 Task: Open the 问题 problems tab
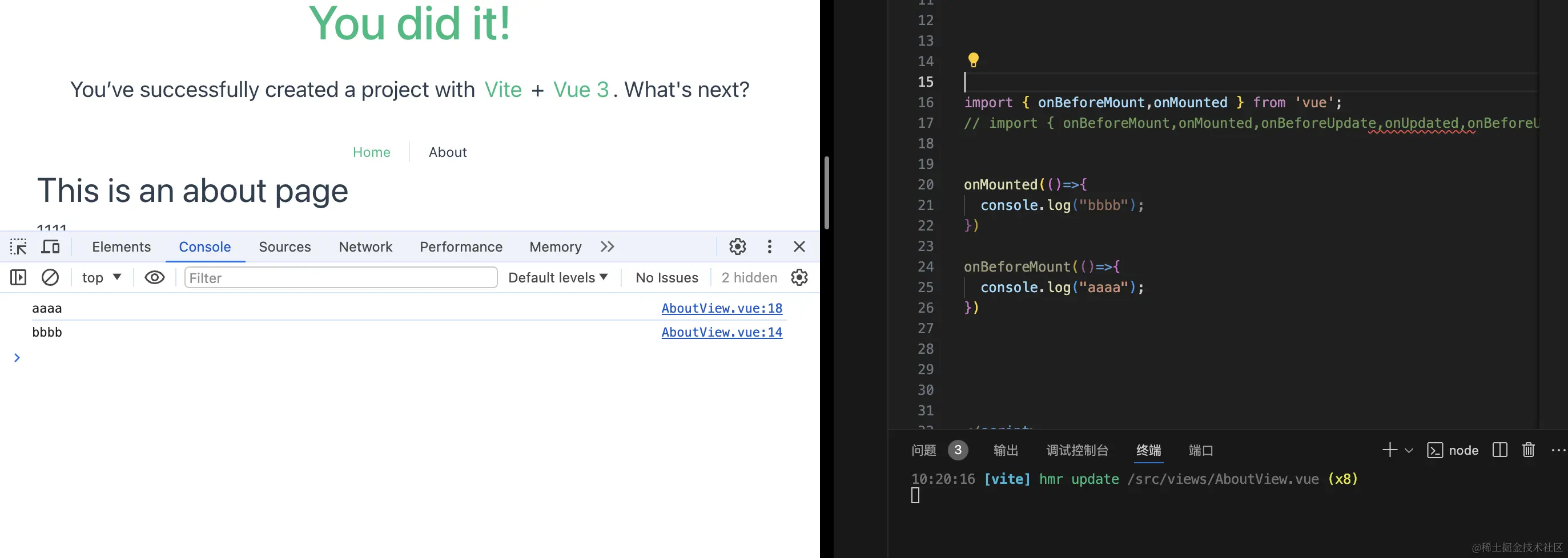(923, 450)
